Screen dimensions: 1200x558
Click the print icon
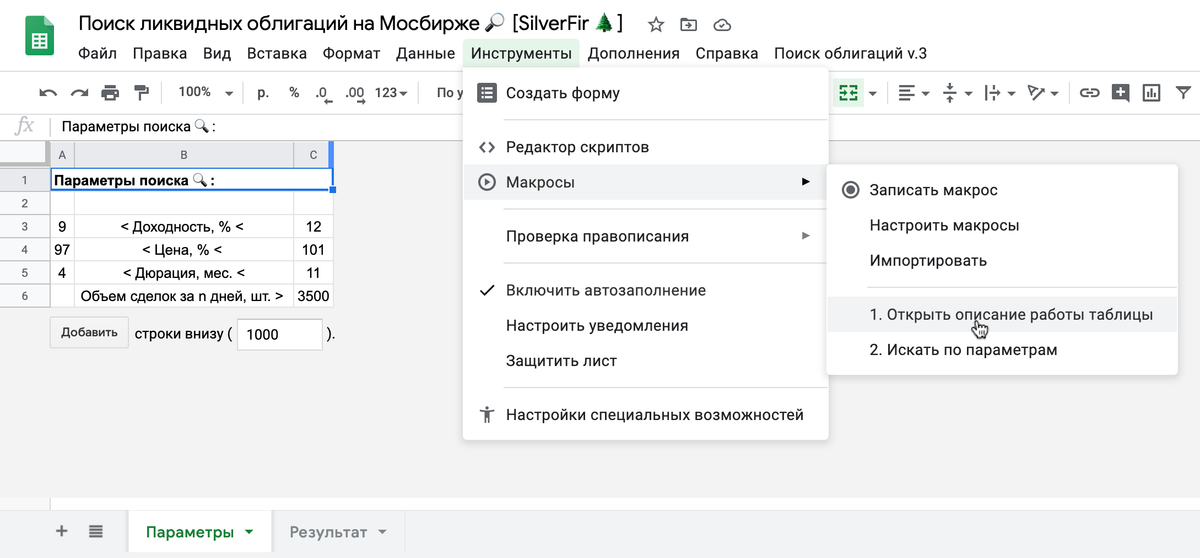[x=110, y=93]
